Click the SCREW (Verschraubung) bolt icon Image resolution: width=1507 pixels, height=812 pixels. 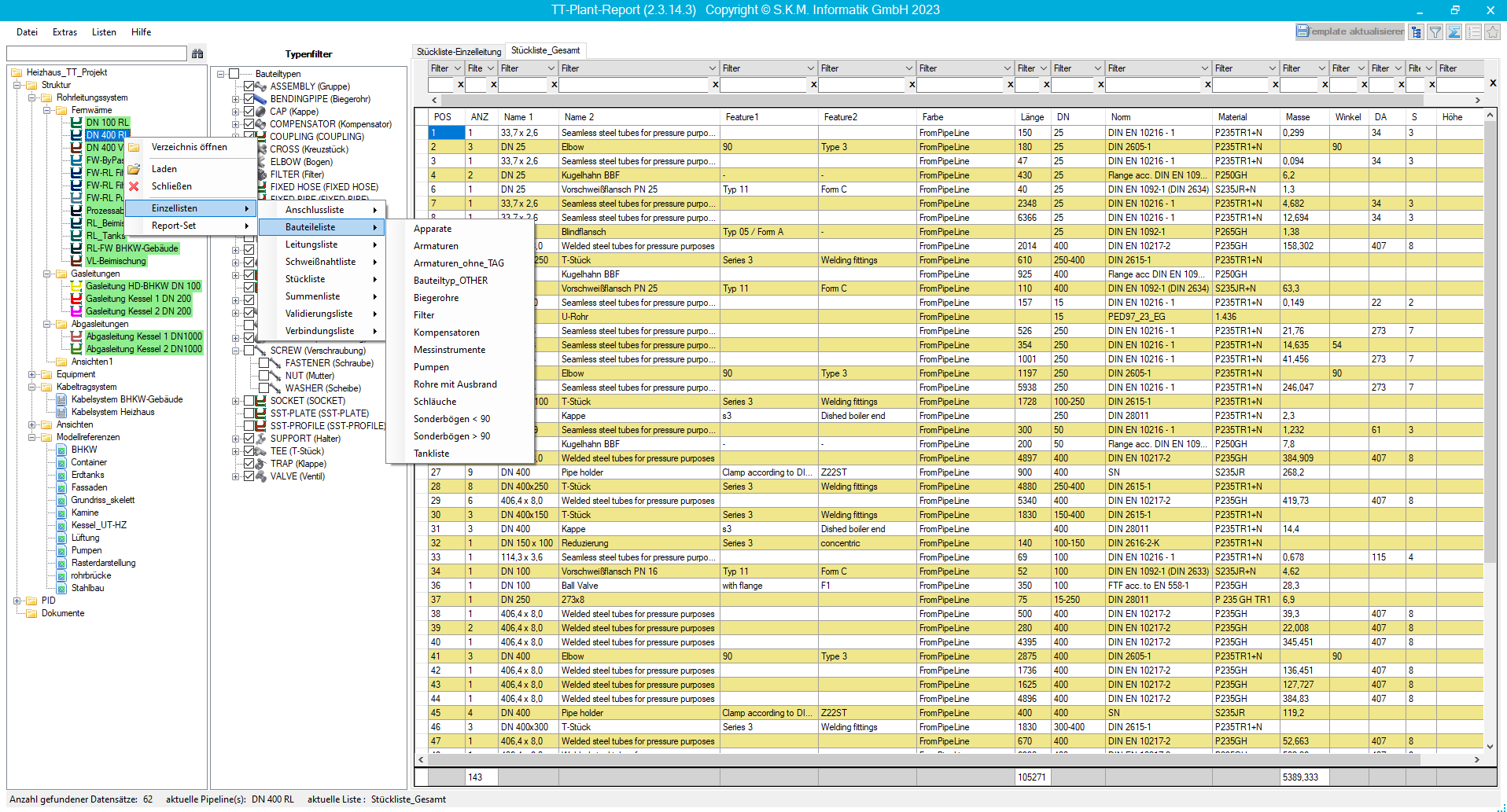[261, 351]
